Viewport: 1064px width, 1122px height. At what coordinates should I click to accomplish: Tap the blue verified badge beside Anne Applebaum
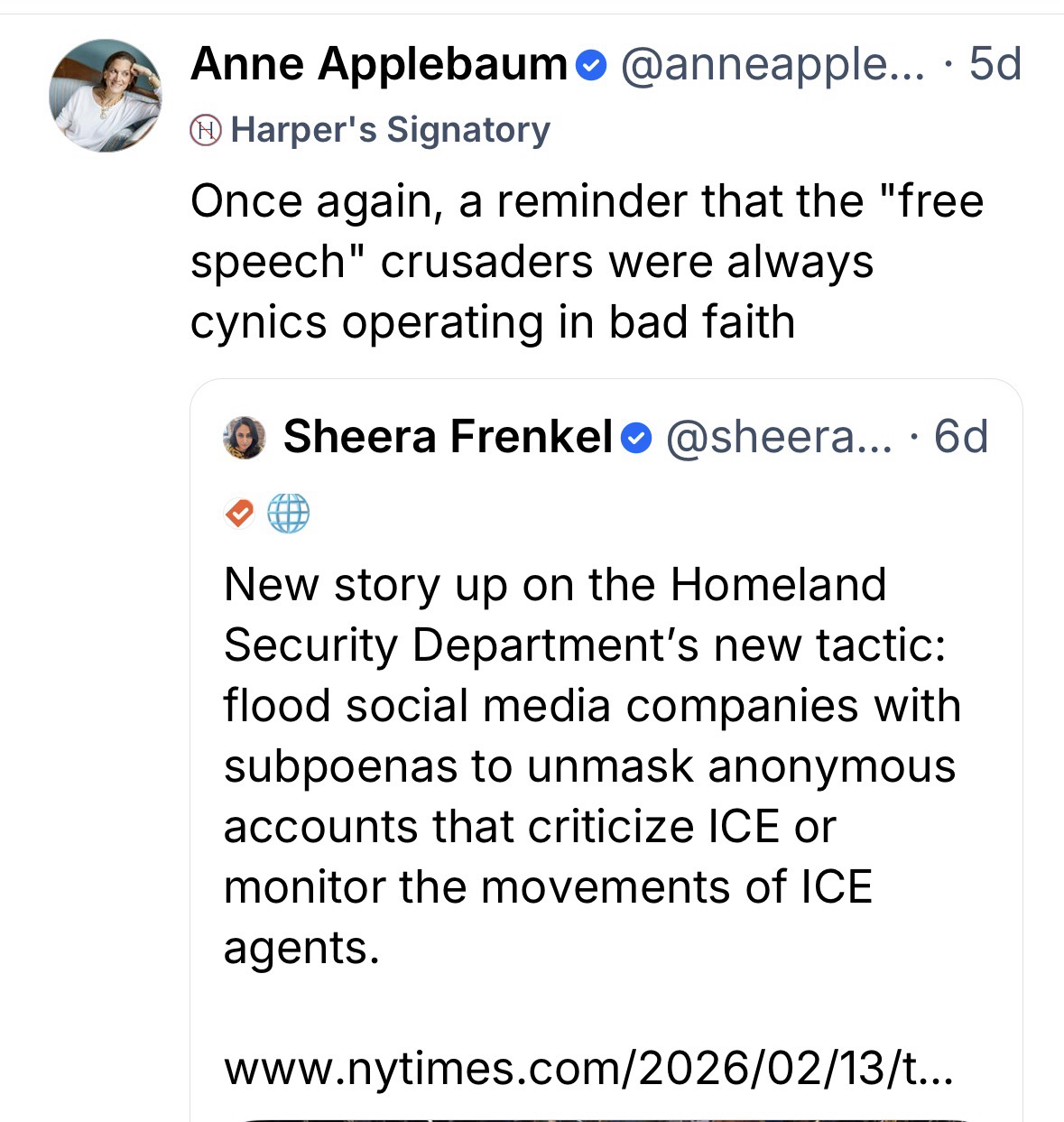590,66
